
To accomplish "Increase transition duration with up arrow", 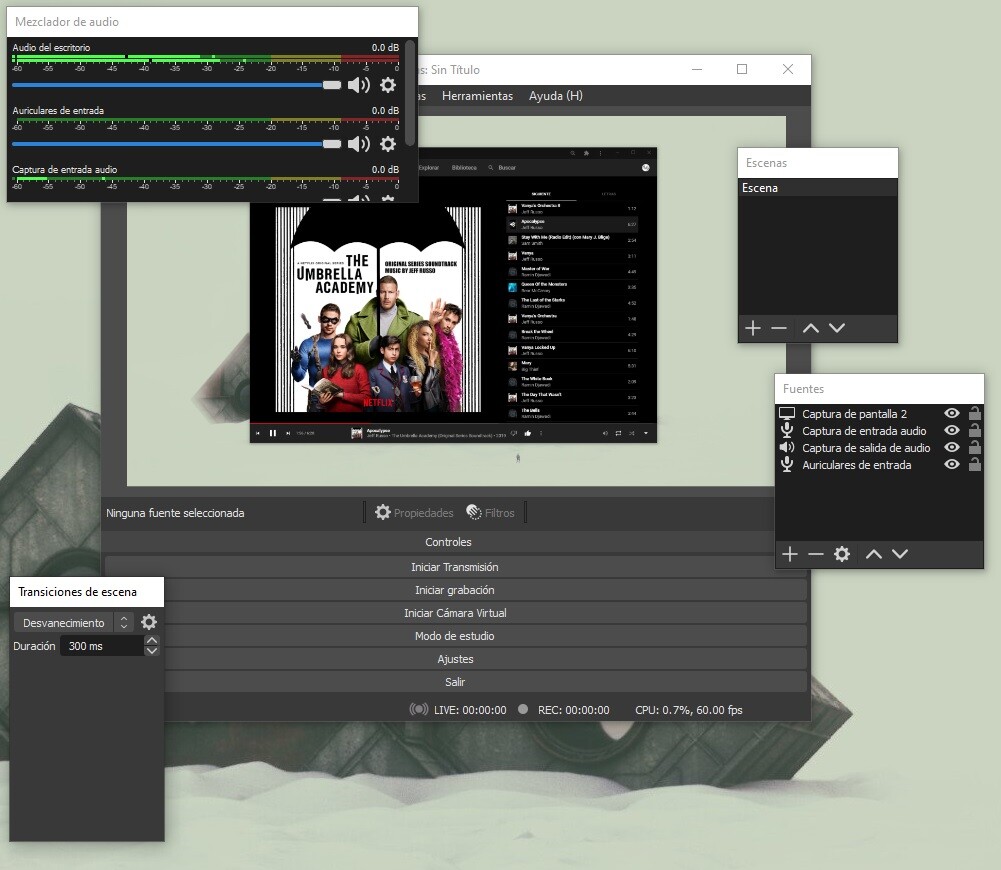I will tap(151, 640).
